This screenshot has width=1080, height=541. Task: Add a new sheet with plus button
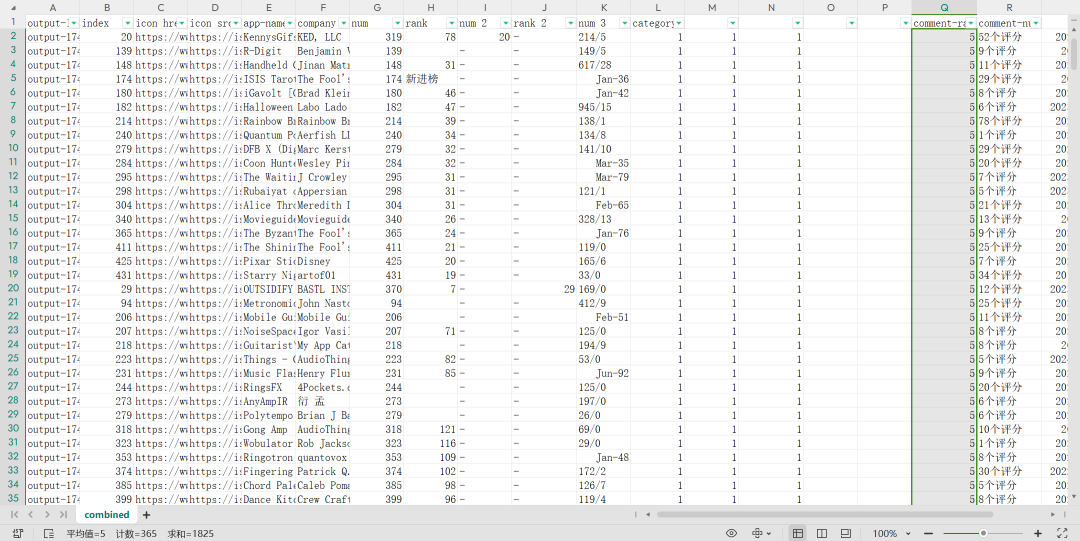click(146, 515)
